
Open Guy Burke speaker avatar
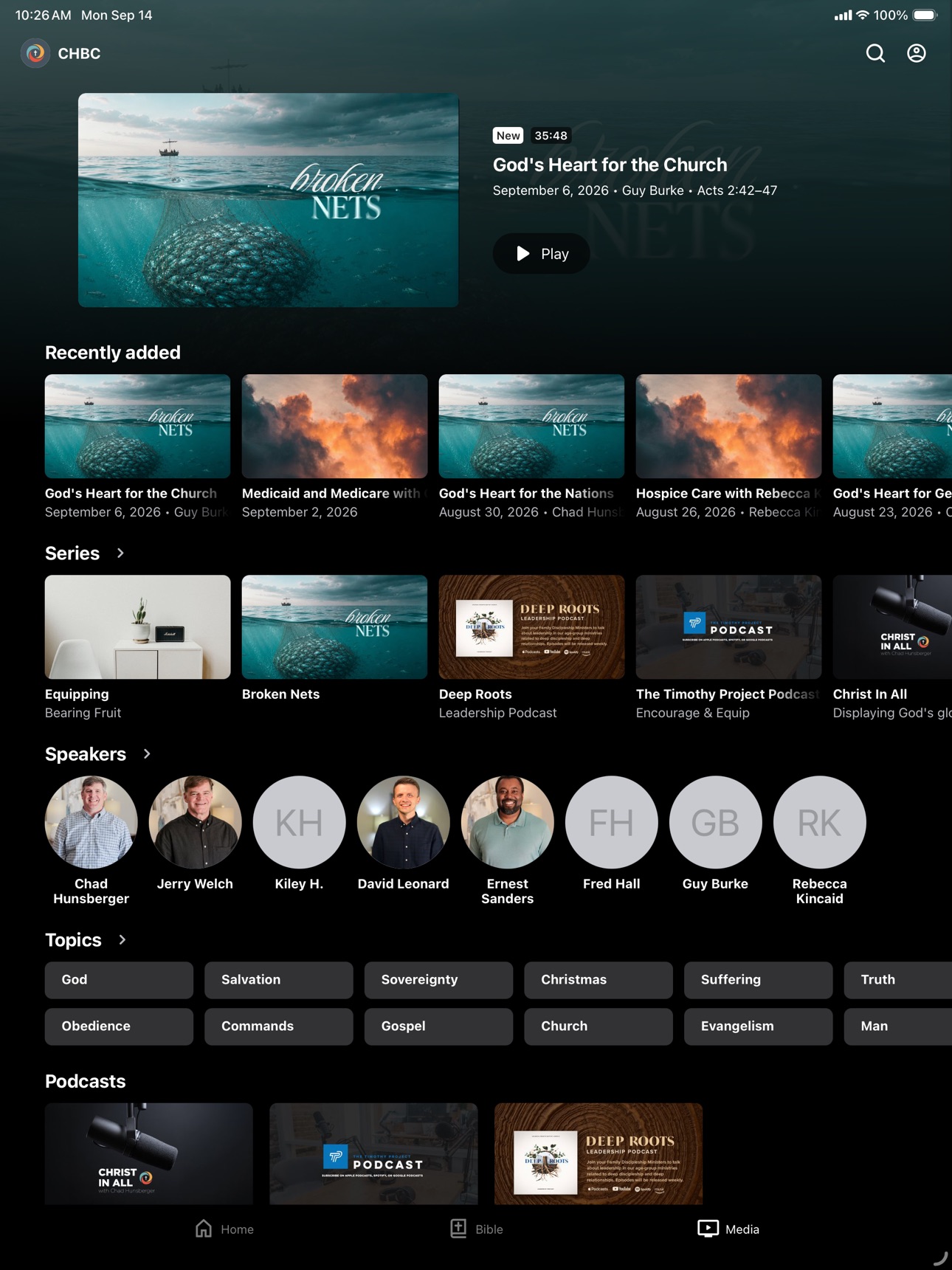[x=715, y=822]
